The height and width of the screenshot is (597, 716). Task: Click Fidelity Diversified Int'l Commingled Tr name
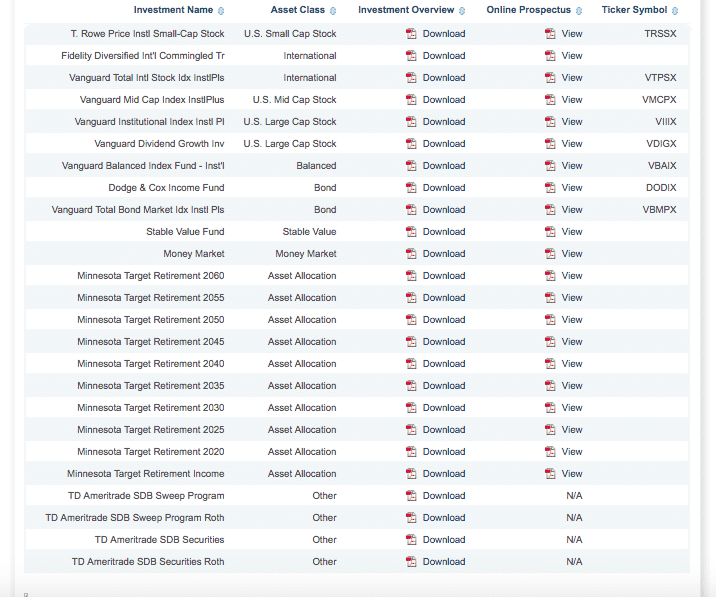tap(143, 56)
